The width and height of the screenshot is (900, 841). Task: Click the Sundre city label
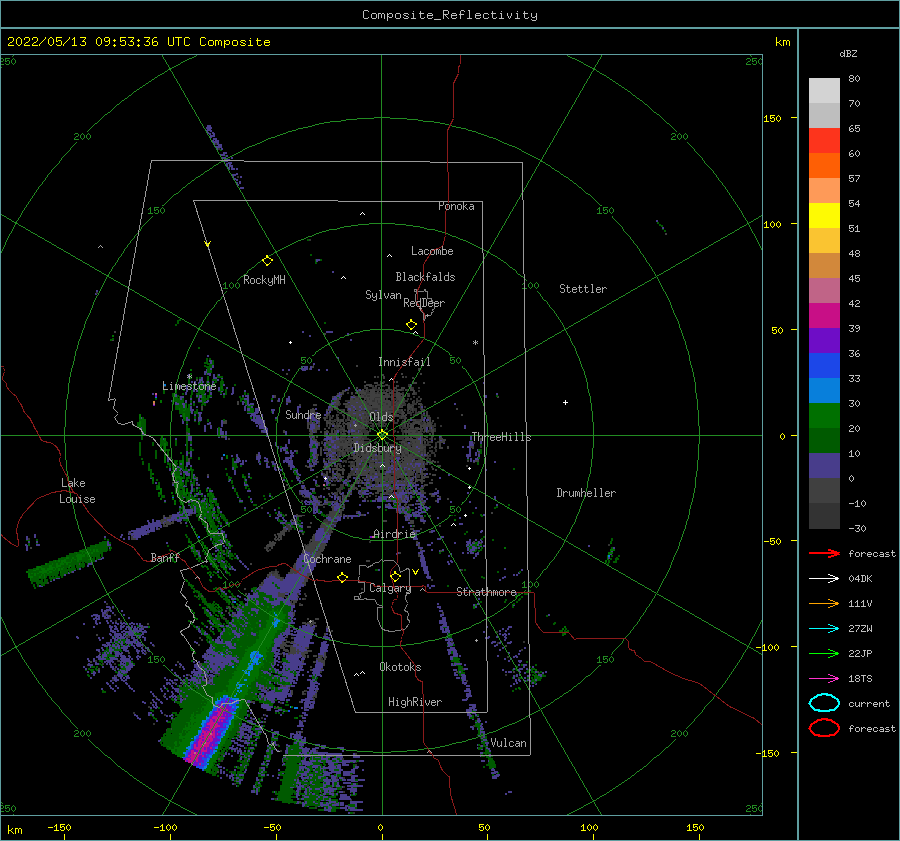click(303, 414)
